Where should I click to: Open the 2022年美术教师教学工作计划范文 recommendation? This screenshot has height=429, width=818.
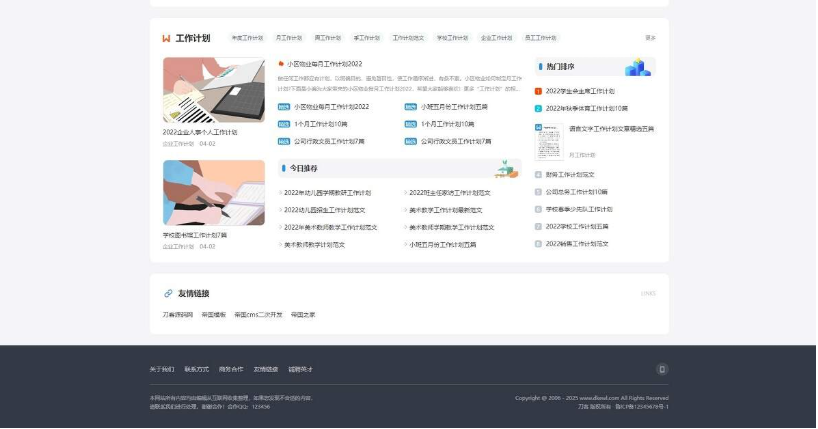(331, 227)
